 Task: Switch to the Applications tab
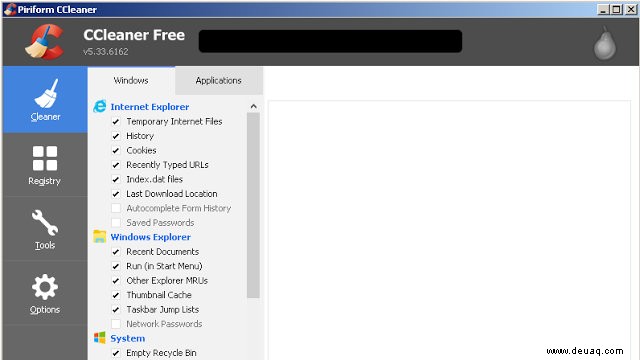[x=218, y=80]
